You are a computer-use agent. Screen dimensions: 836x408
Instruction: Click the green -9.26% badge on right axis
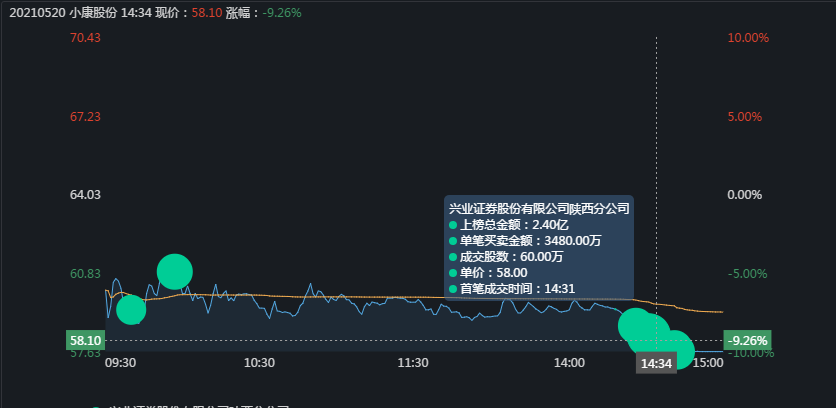746,340
